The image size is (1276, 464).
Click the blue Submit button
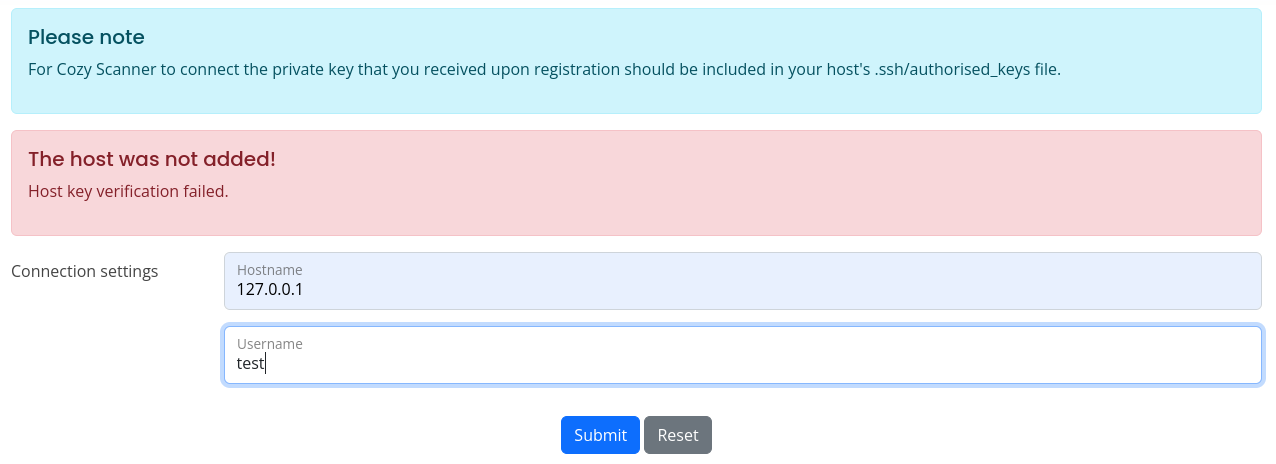600,435
